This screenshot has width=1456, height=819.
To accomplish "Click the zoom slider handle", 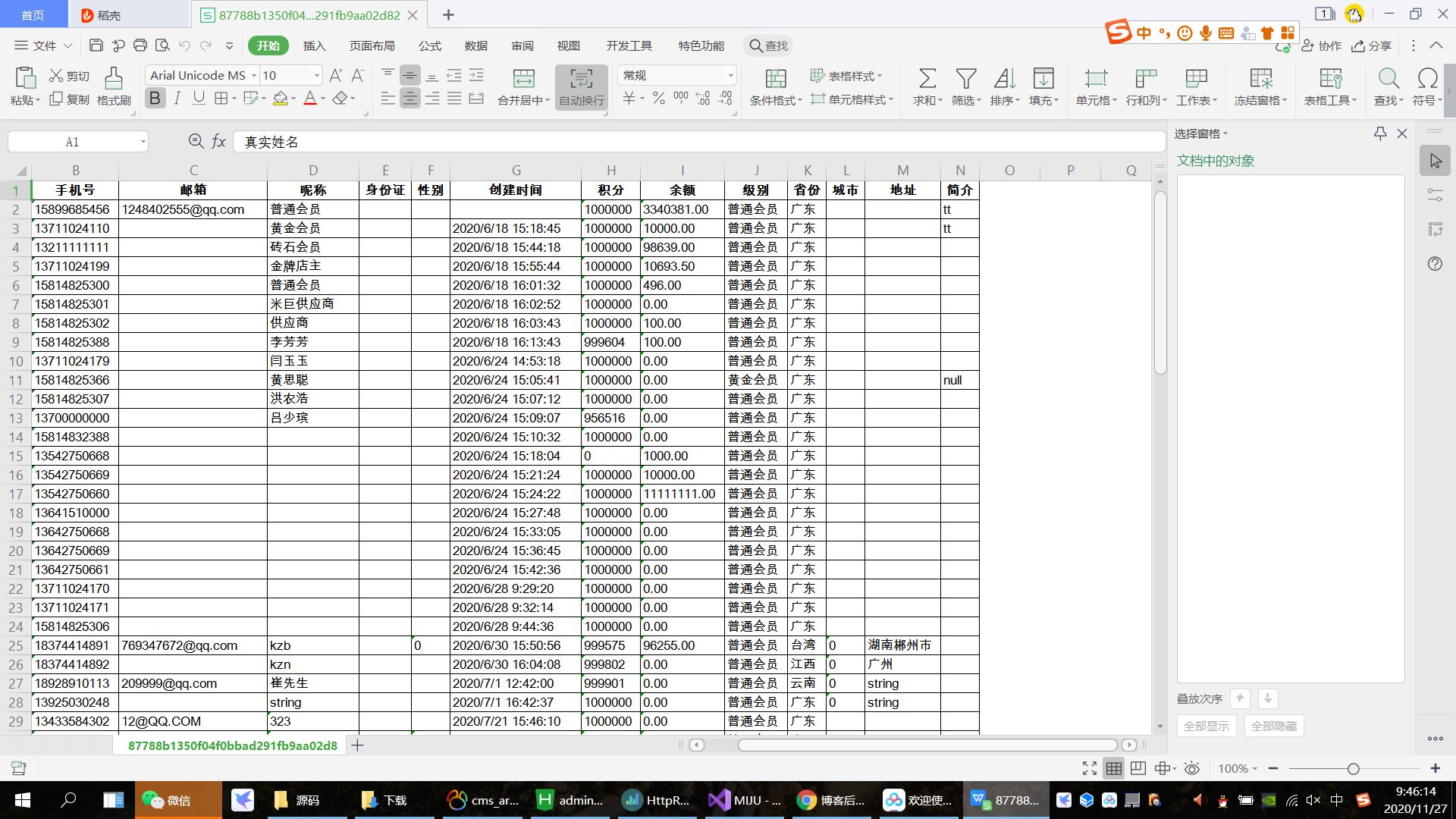I will 1353,769.
